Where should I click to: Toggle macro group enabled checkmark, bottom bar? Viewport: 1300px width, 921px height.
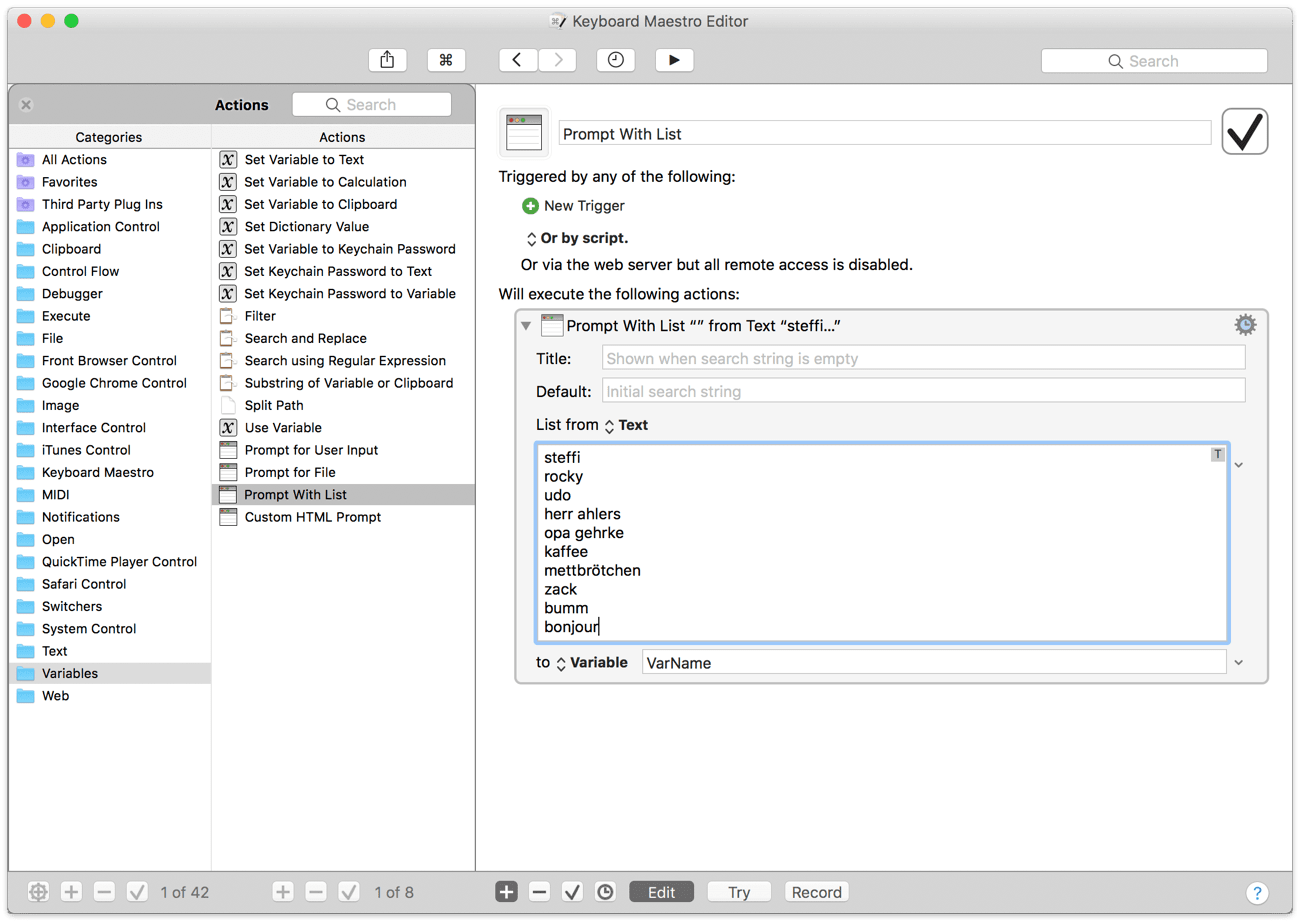click(x=137, y=891)
